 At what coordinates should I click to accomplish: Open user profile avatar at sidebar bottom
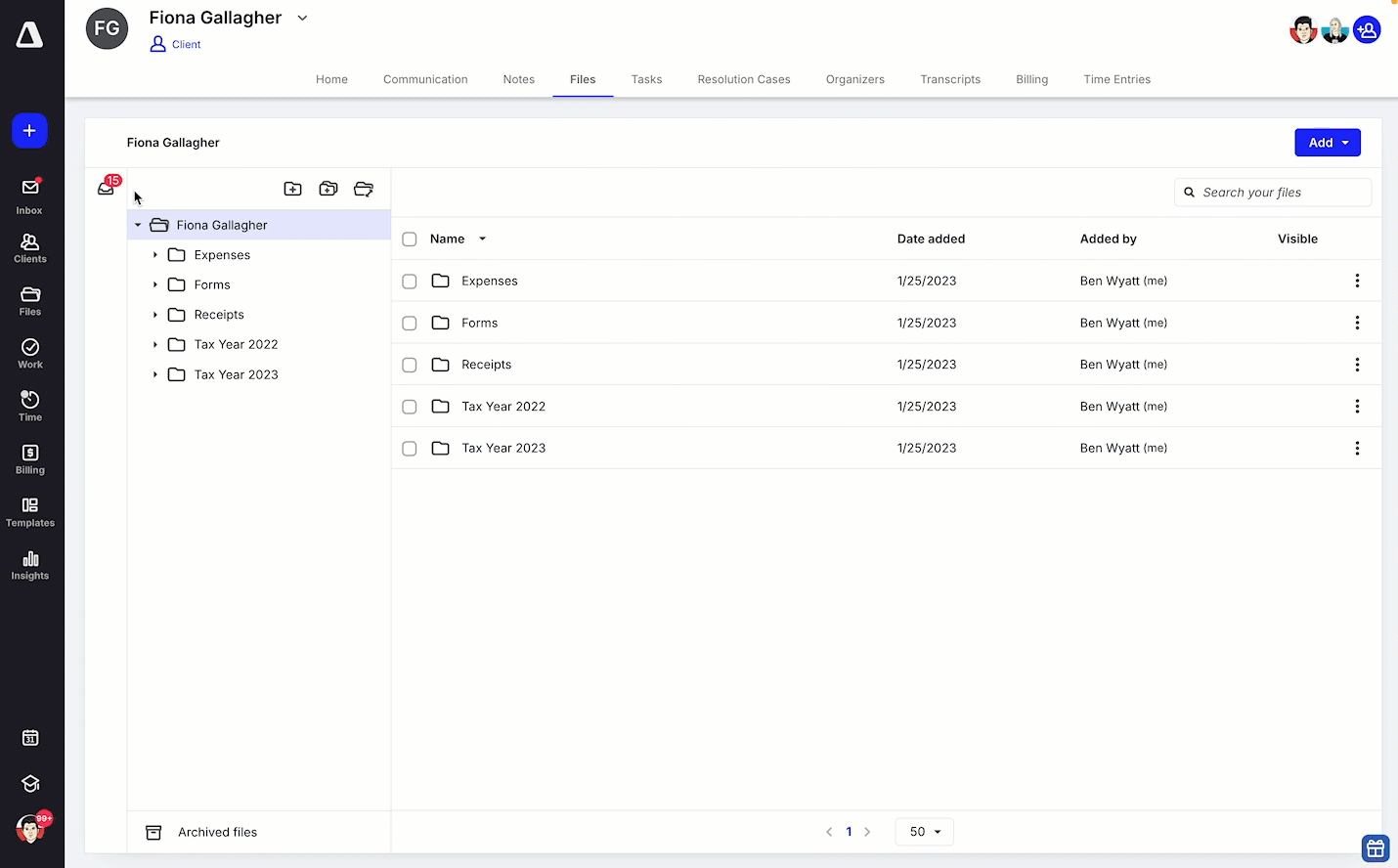(30, 830)
